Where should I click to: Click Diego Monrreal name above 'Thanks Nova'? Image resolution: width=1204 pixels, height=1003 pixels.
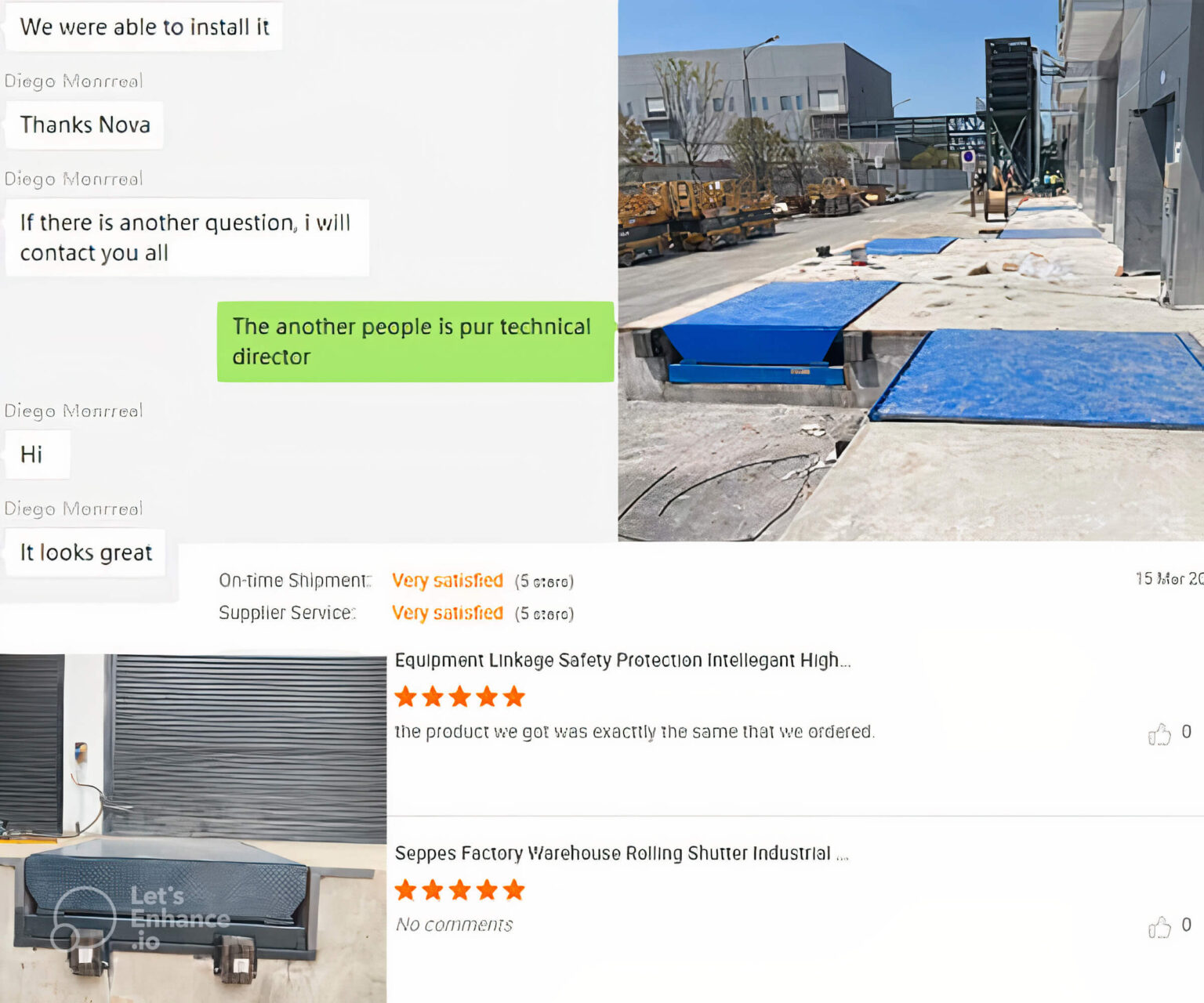point(74,81)
